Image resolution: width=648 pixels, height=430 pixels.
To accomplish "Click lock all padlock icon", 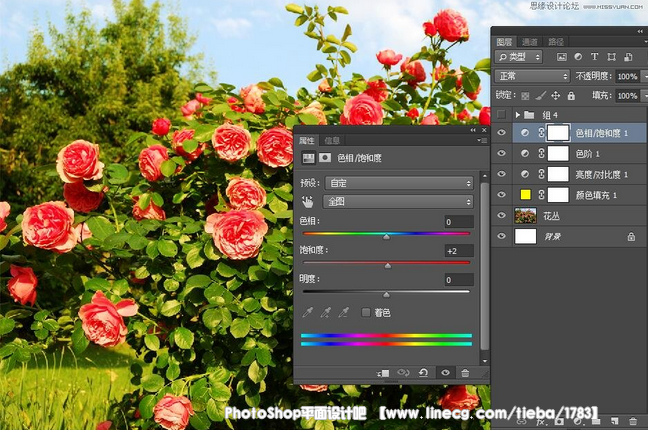I will [x=571, y=96].
